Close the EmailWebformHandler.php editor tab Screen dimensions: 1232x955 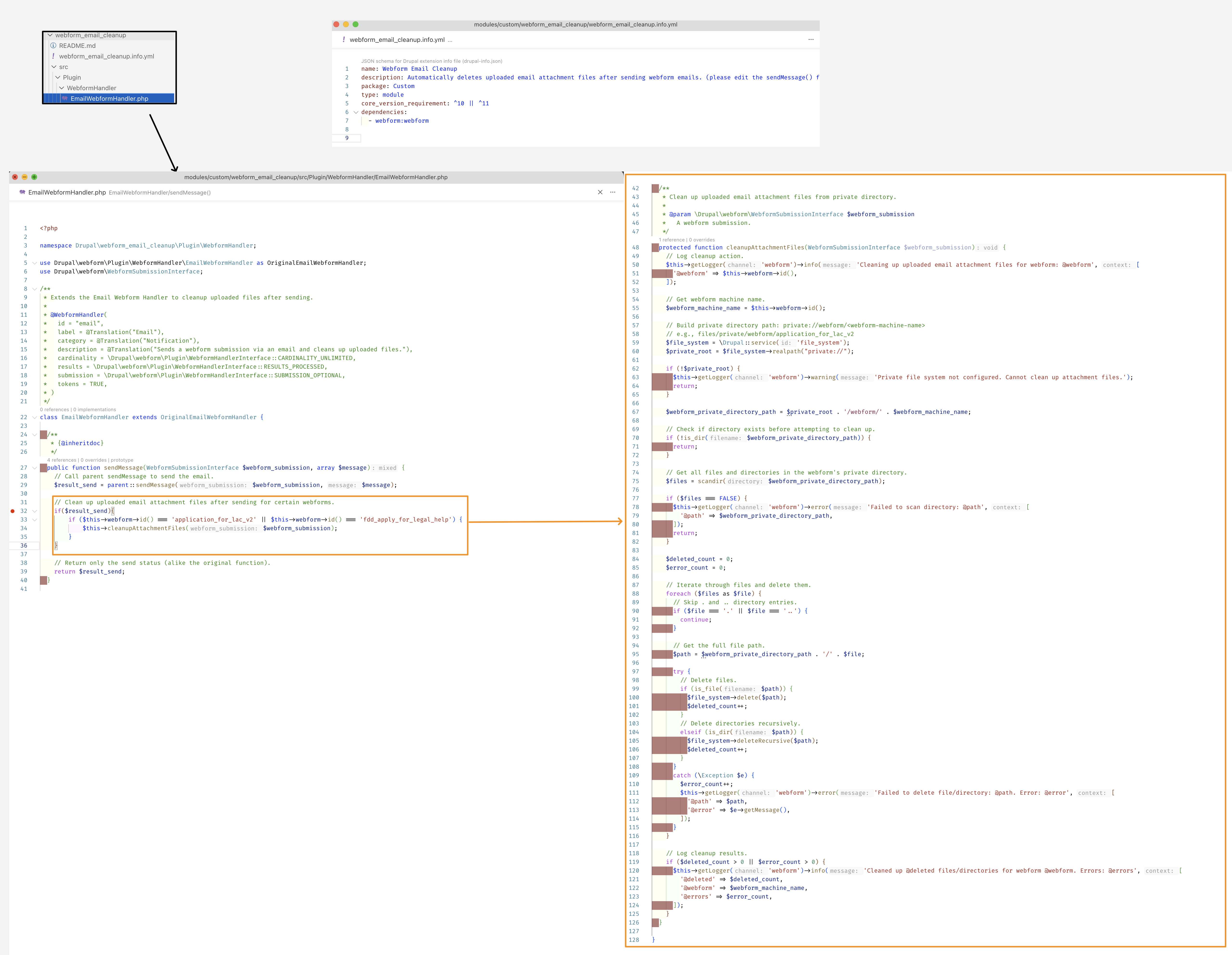click(600, 192)
